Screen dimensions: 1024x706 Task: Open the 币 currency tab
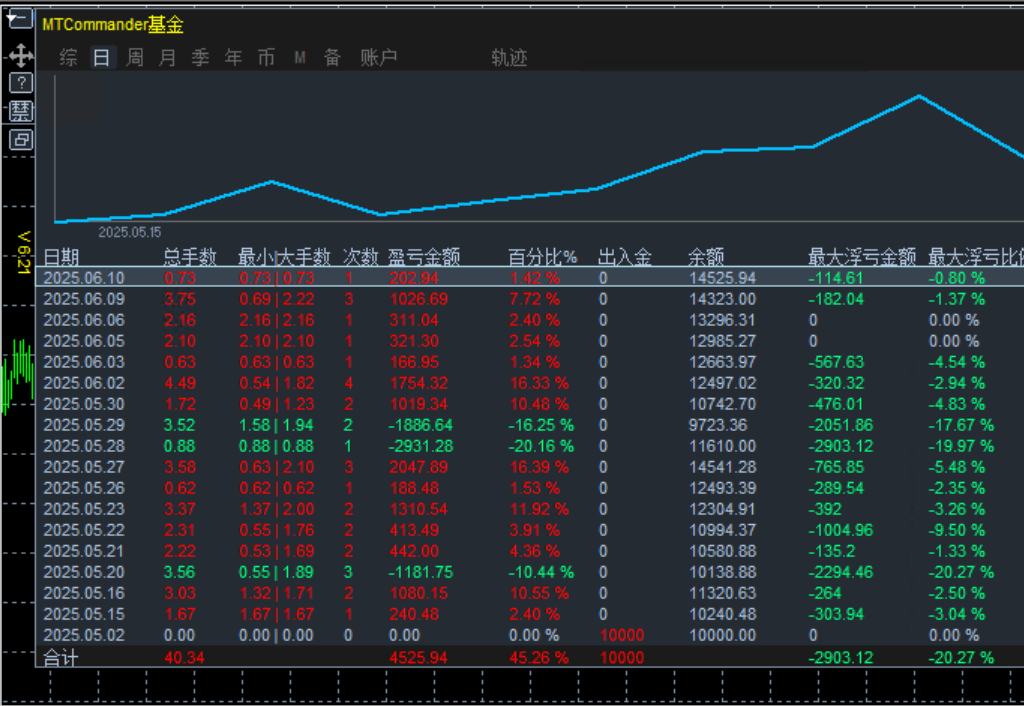point(266,58)
